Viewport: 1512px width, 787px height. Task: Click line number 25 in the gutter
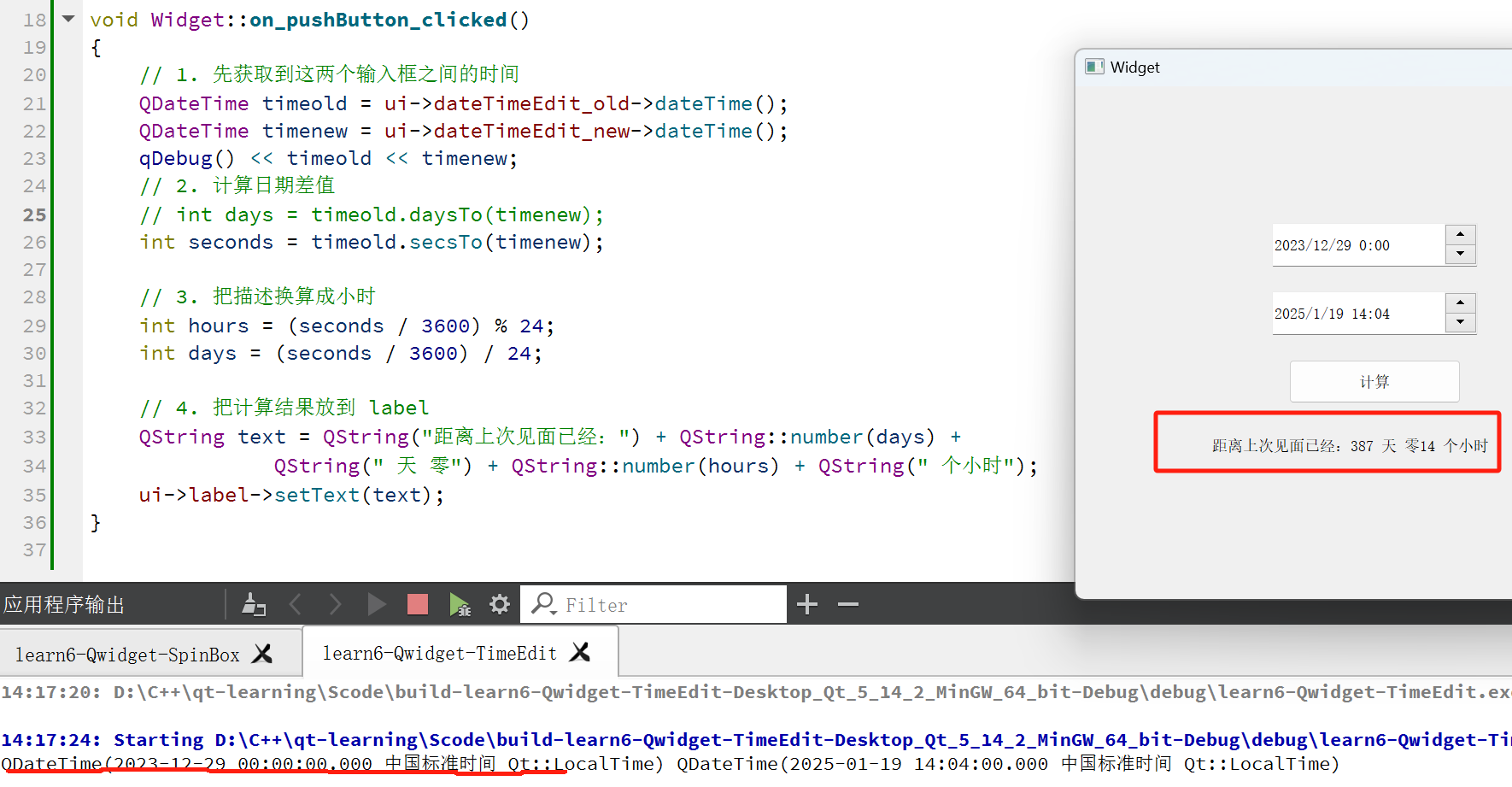point(34,214)
